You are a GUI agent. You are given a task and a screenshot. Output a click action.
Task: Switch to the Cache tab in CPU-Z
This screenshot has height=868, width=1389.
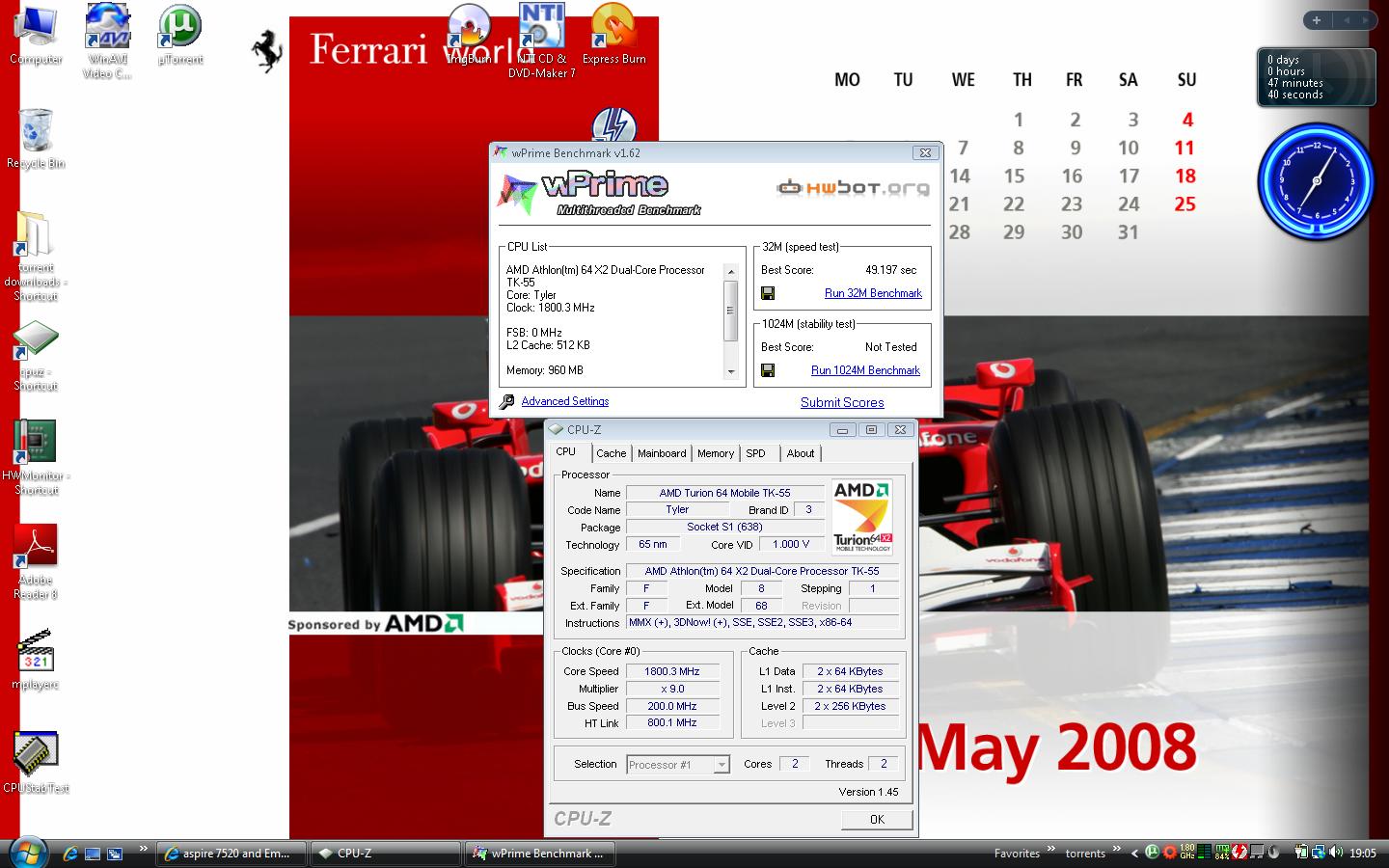pos(611,453)
